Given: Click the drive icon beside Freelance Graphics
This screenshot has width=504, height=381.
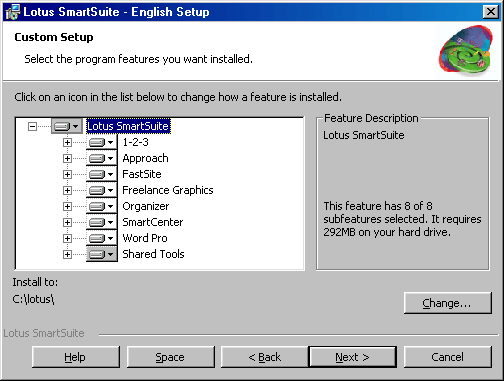Looking at the screenshot, I should [x=102, y=190].
